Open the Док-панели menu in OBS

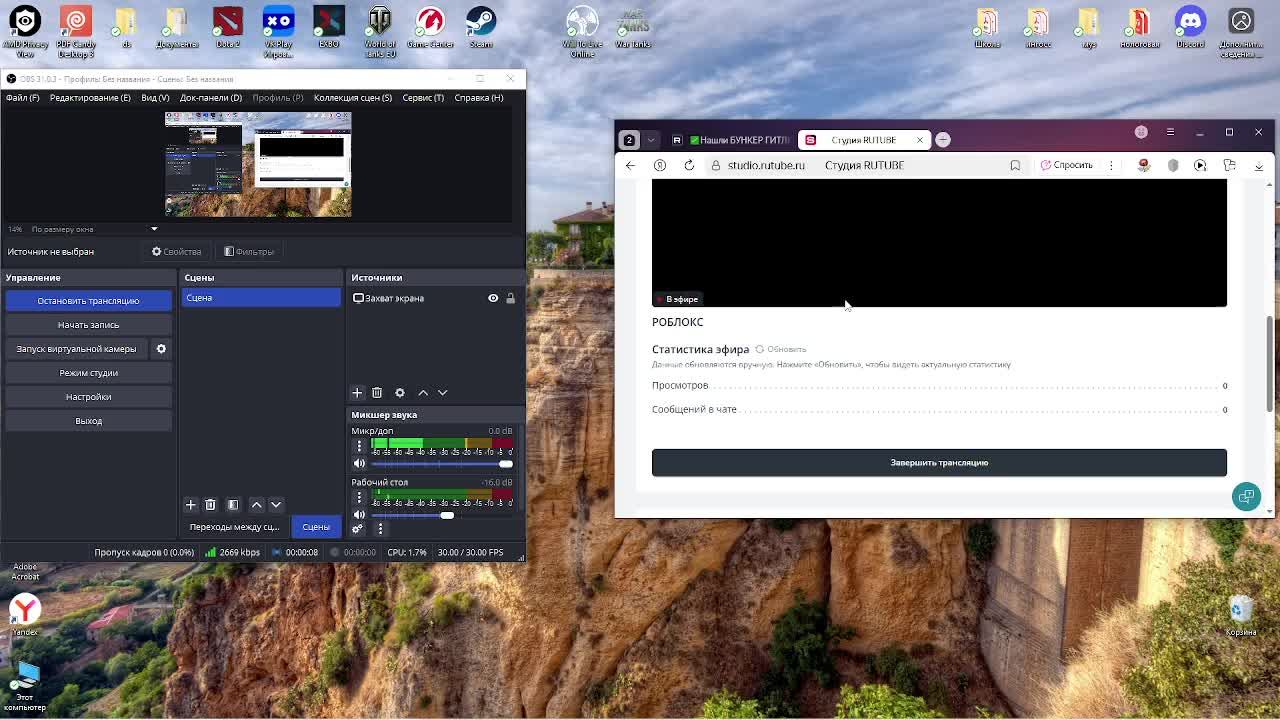coord(211,98)
